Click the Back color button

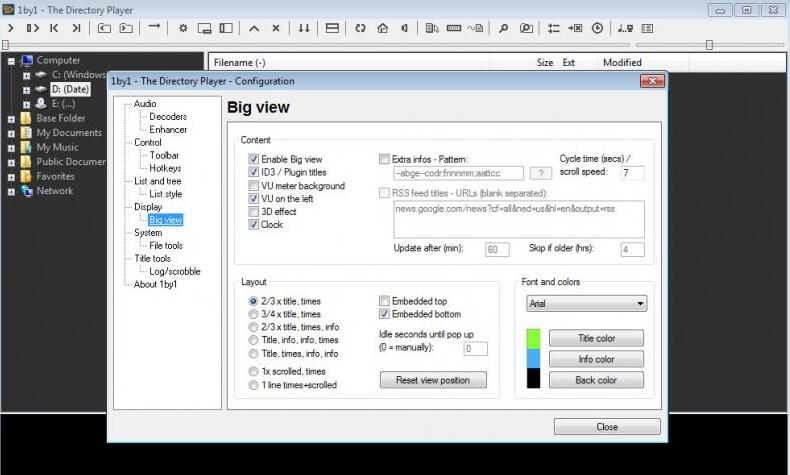(596, 380)
